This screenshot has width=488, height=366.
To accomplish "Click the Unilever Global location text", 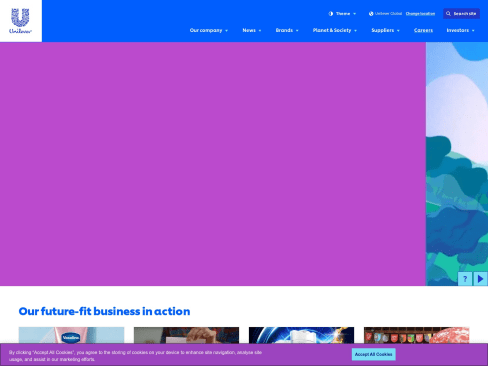I will coord(388,14).
